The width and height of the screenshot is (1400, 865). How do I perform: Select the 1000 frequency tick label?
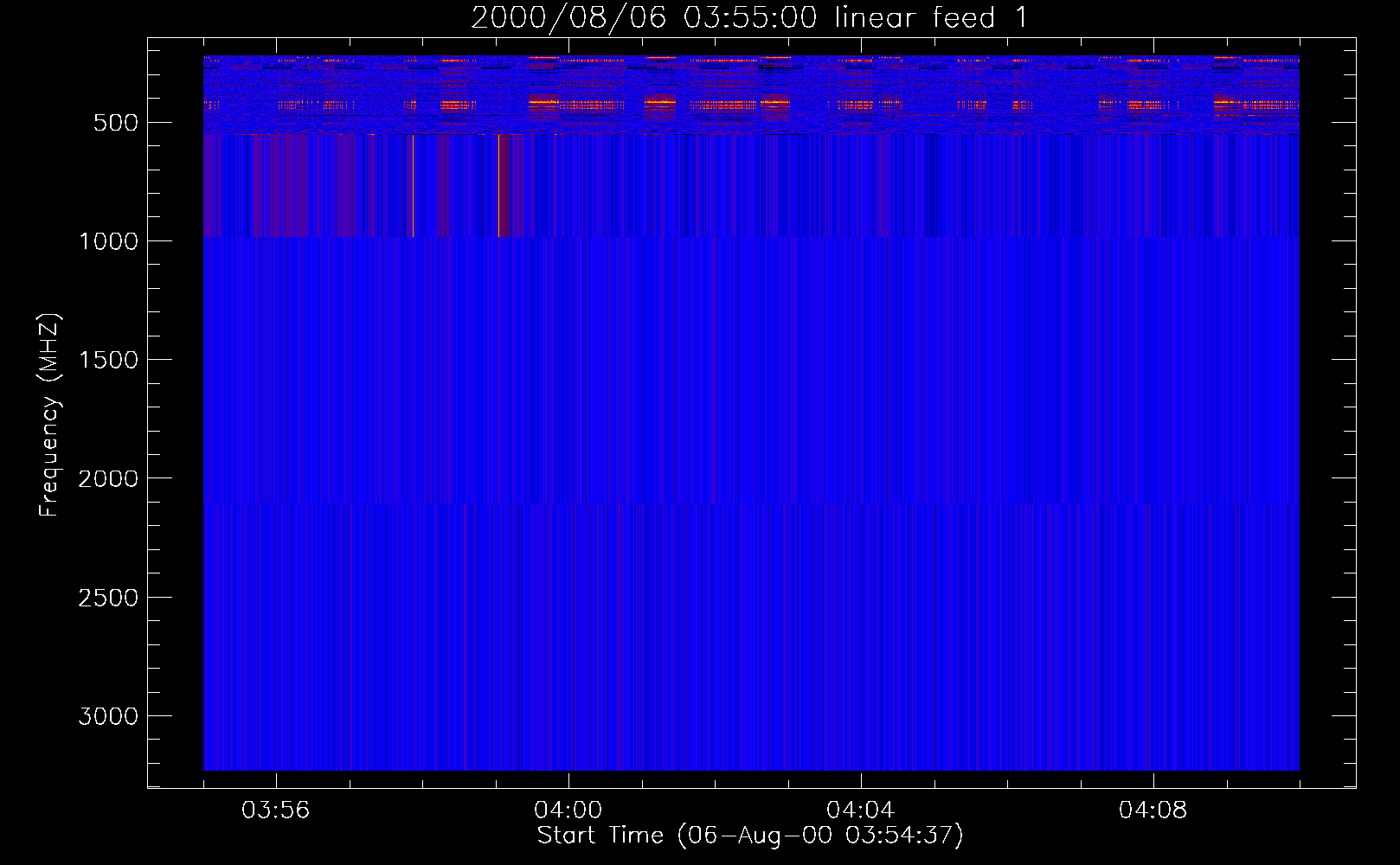pyautogui.click(x=108, y=241)
